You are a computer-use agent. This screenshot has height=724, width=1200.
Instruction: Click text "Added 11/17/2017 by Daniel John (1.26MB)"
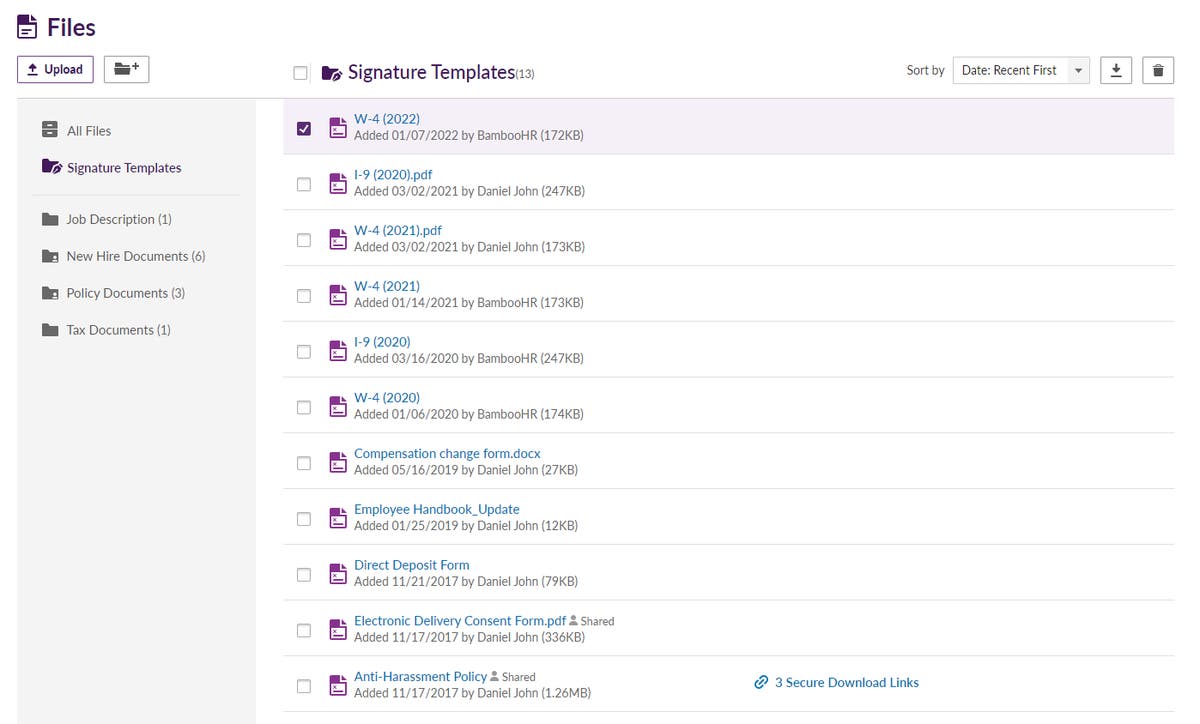472,693
